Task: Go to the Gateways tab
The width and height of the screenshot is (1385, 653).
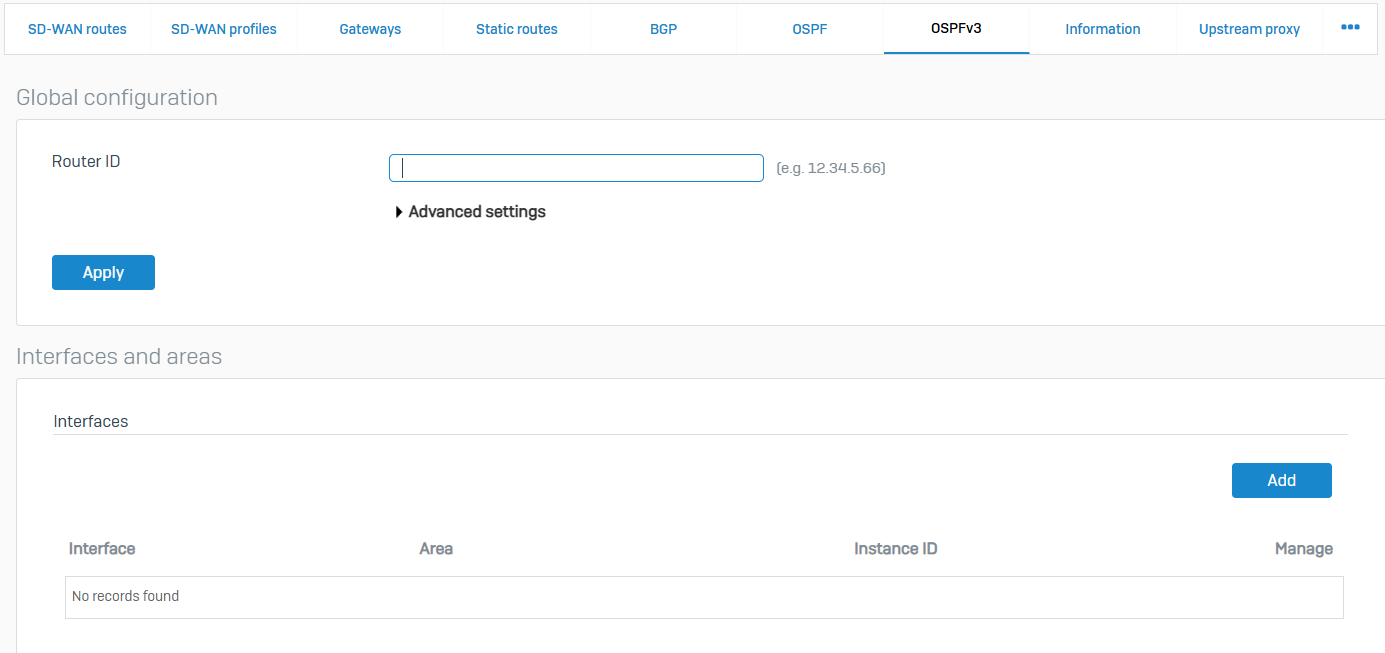Action: 370,29
